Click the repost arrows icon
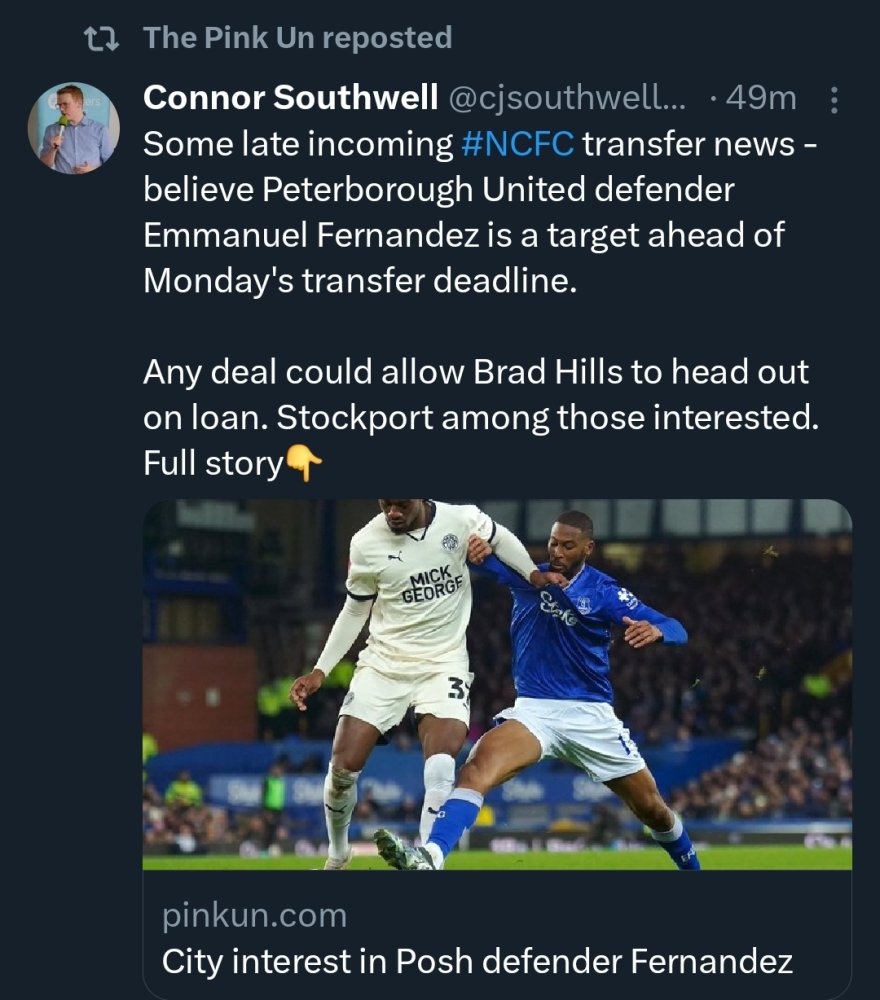The height and width of the screenshot is (1000, 880). 101,39
